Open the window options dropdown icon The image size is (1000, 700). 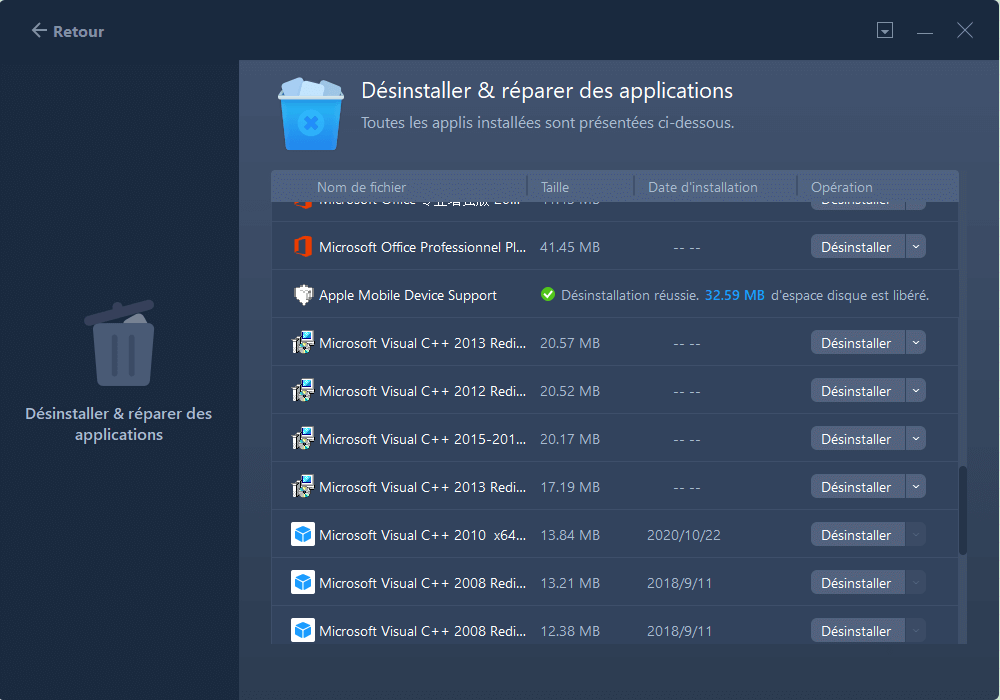[x=885, y=30]
